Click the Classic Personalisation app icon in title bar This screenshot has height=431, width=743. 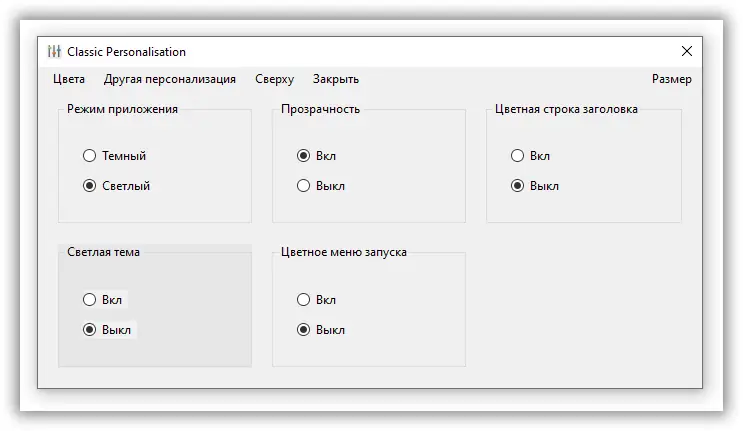click(x=54, y=52)
